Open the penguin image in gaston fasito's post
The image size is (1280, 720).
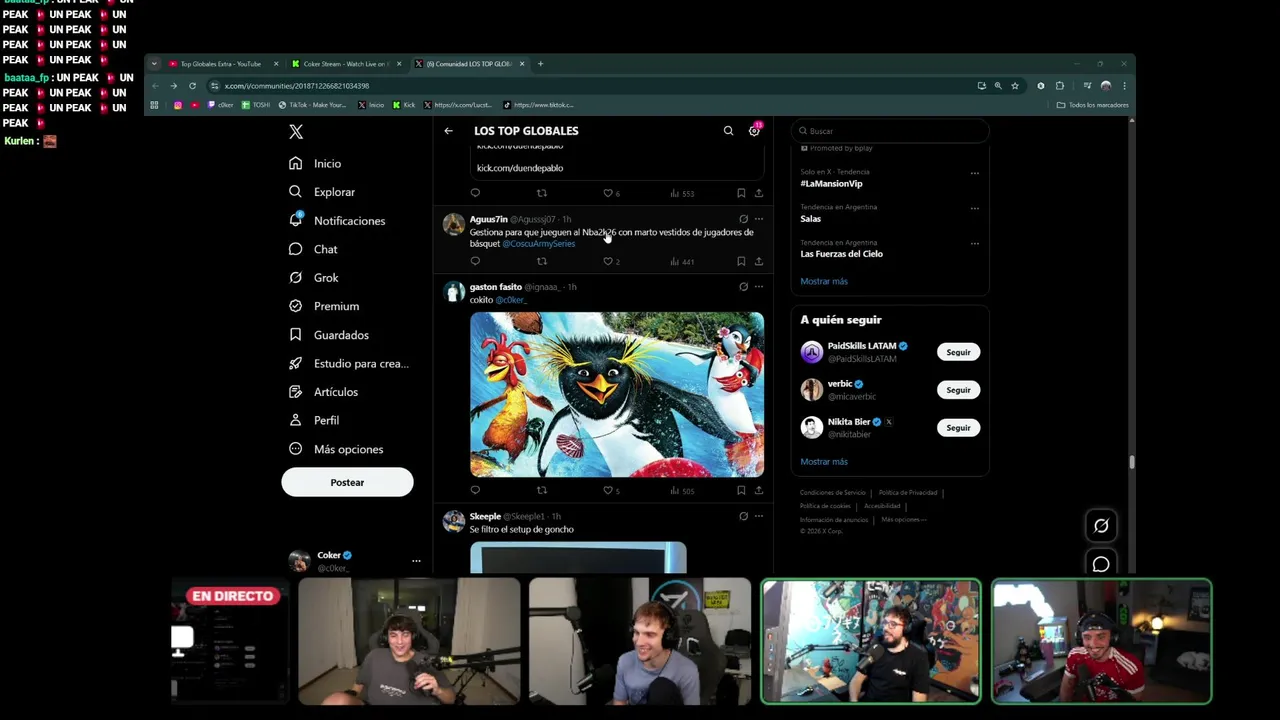click(x=617, y=395)
